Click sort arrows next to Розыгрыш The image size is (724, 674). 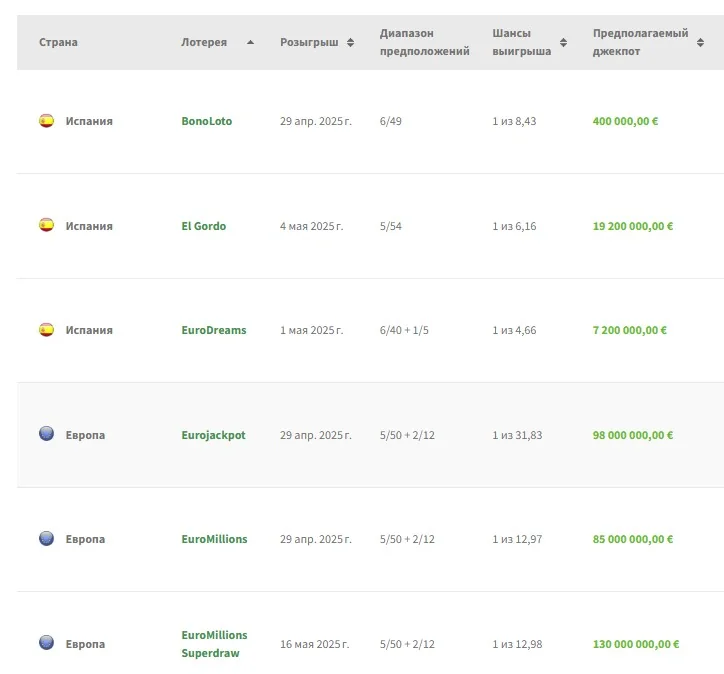[x=350, y=42]
